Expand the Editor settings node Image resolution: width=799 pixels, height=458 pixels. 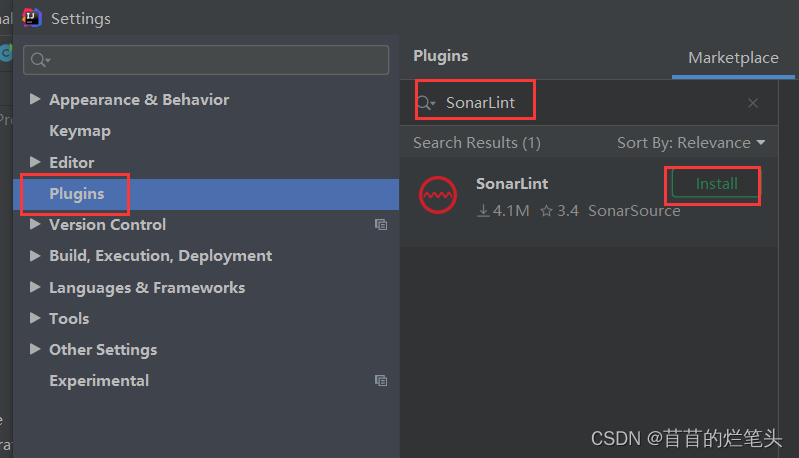coord(35,162)
